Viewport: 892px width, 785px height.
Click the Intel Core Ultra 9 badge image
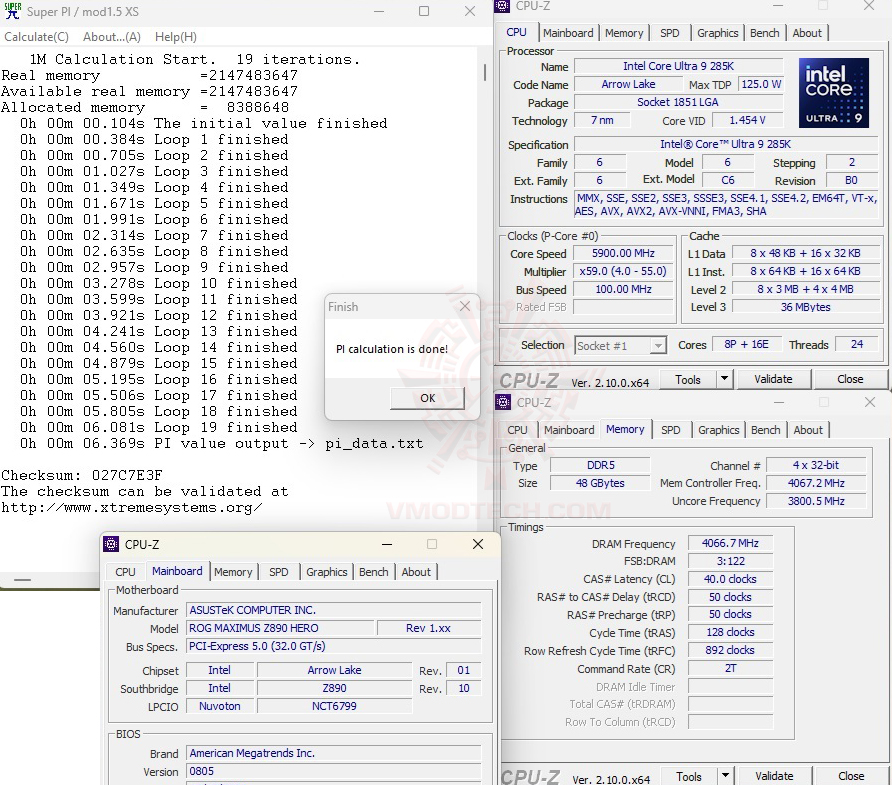834,93
